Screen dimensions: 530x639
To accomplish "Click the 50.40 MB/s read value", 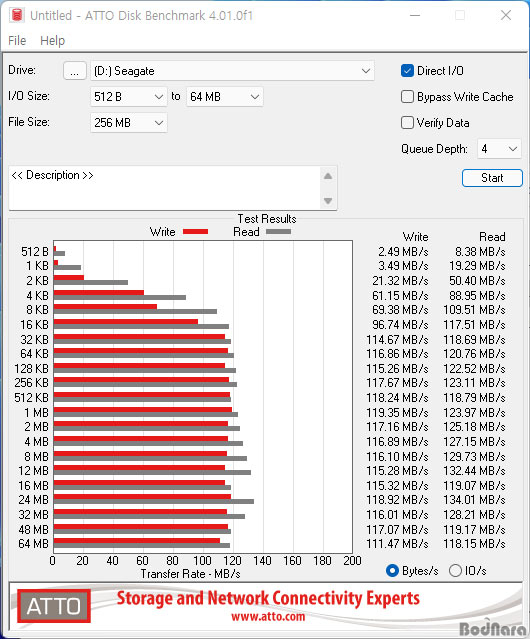I will click(477, 281).
